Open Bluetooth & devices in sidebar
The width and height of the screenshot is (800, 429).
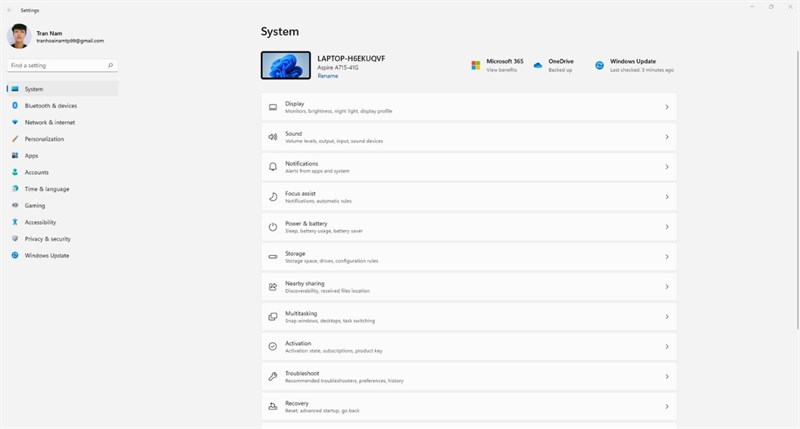(x=50, y=105)
